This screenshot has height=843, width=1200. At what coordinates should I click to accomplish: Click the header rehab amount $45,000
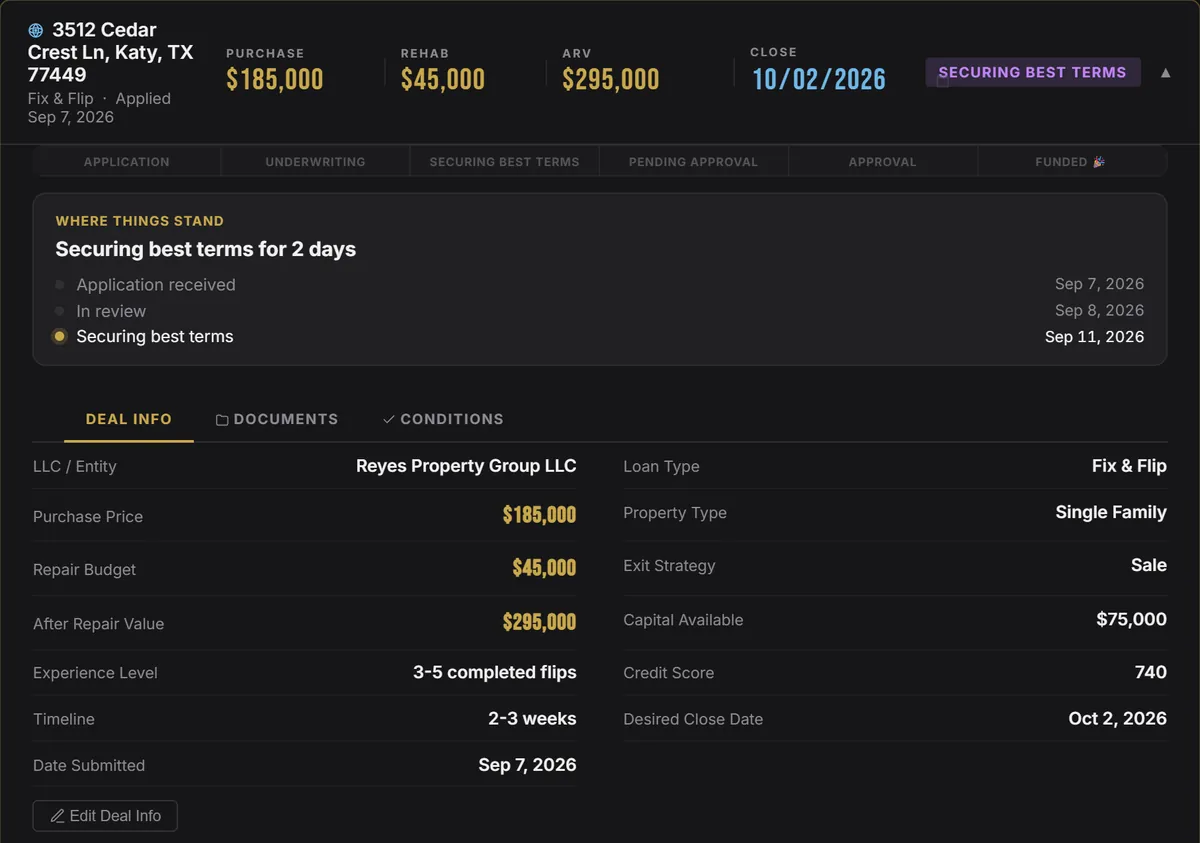tap(443, 79)
